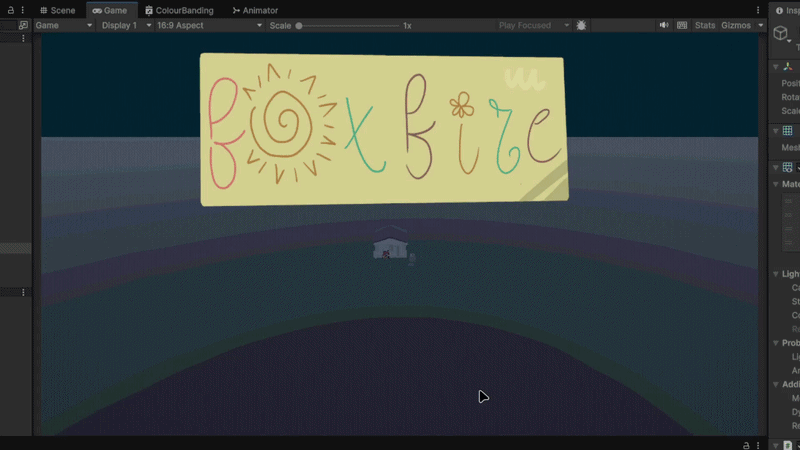Click the Transform axes icon in Inspector
The width and height of the screenshot is (800, 450).
coord(788,67)
